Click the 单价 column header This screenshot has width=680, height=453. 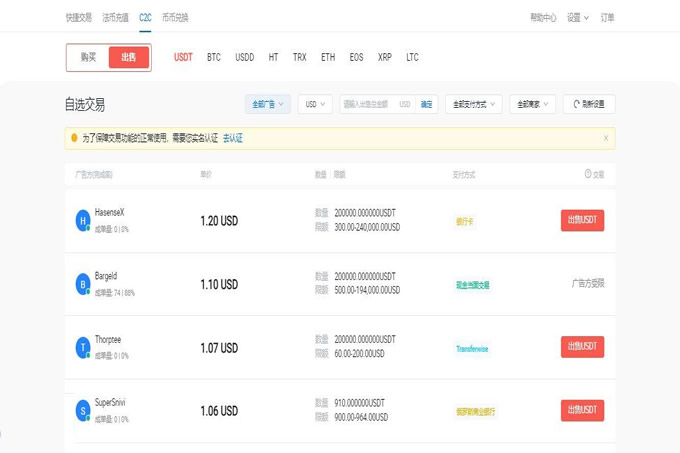[206, 175]
